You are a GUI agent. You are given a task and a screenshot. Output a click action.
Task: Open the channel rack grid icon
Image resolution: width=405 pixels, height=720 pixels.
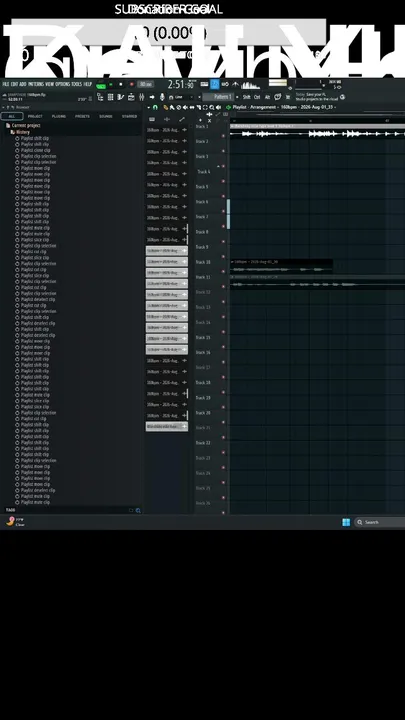click(x=110, y=97)
